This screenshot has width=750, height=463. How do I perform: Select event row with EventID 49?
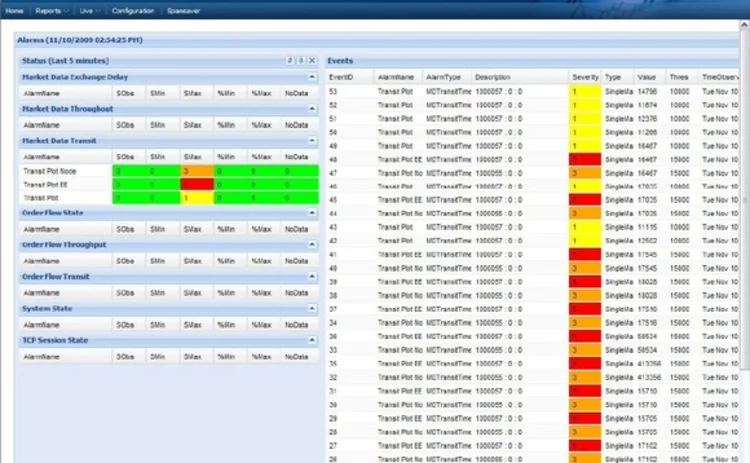[532, 146]
